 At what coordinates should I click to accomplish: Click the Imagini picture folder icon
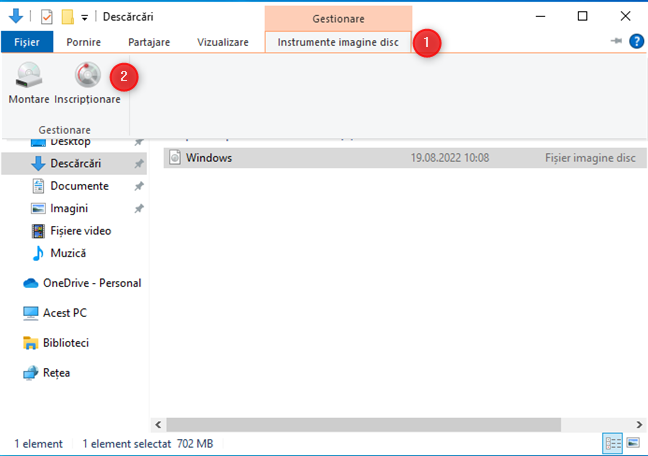pos(38,208)
